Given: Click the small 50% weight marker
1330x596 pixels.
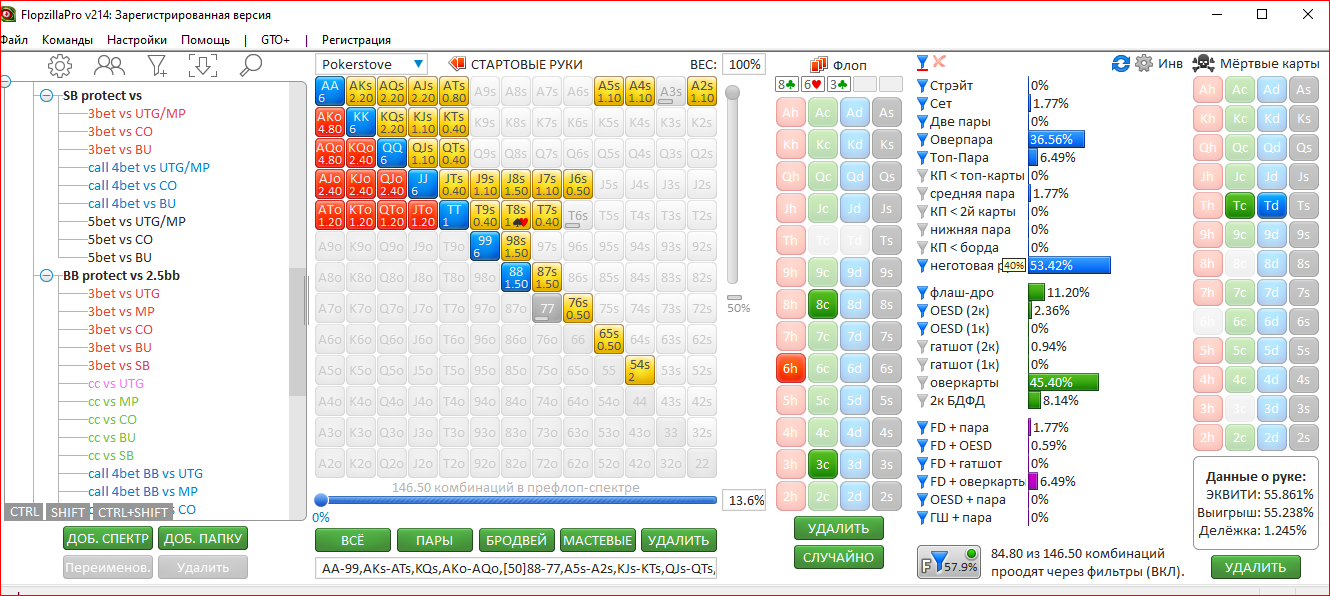Looking at the screenshot, I should 735,298.
